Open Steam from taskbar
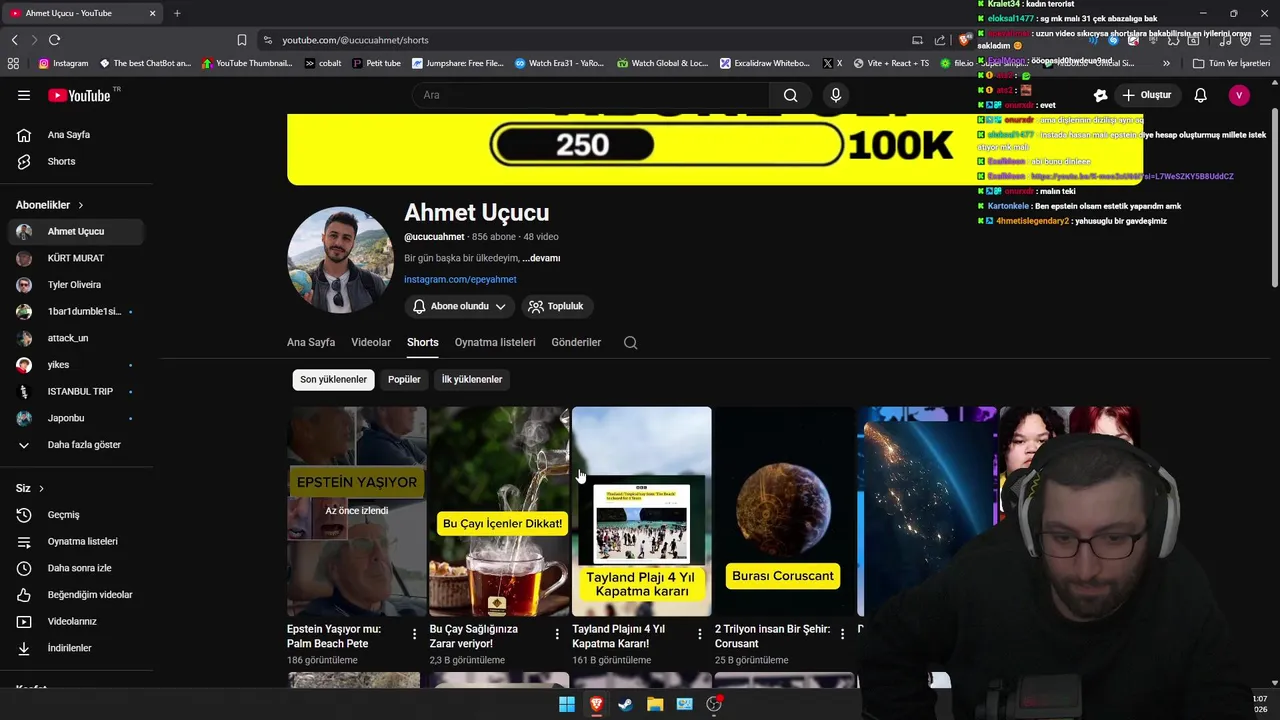Screen dimensions: 1280x720 (625, 704)
